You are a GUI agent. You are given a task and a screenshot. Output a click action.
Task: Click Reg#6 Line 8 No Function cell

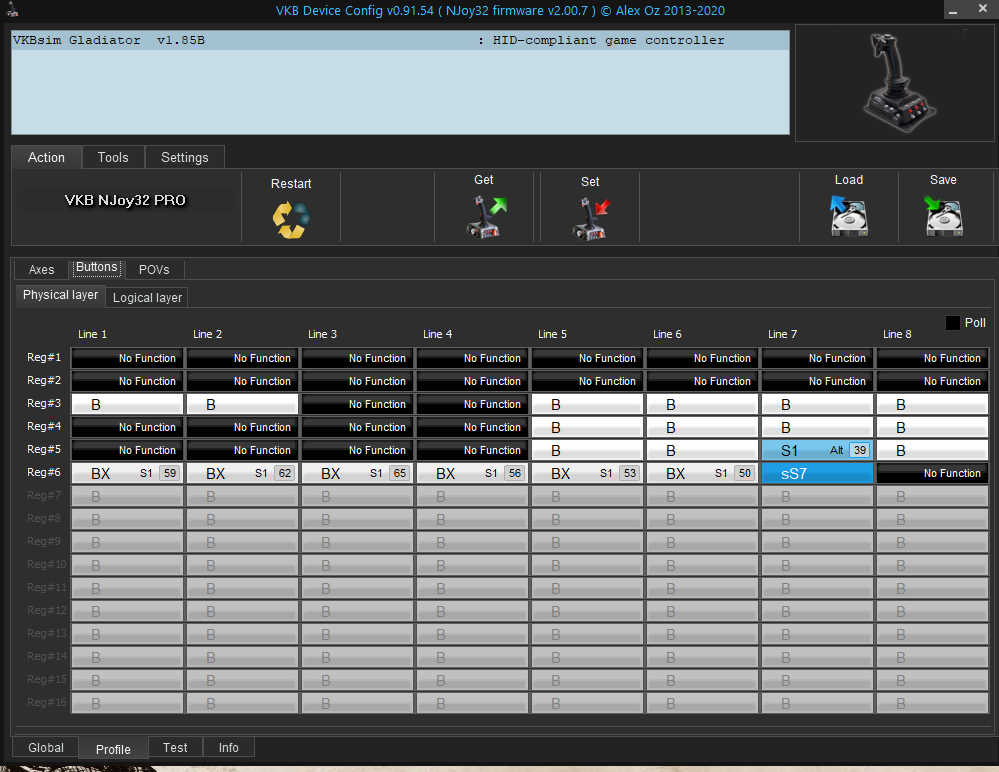click(933, 473)
